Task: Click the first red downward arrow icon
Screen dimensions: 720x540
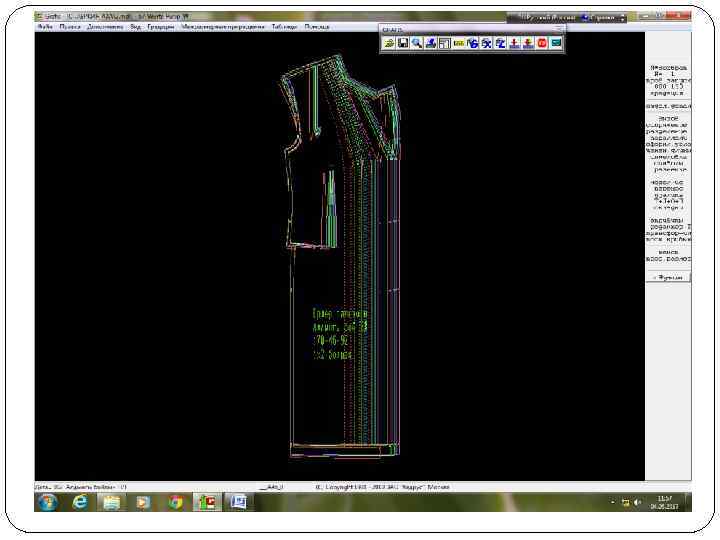Action: coord(514,43)
